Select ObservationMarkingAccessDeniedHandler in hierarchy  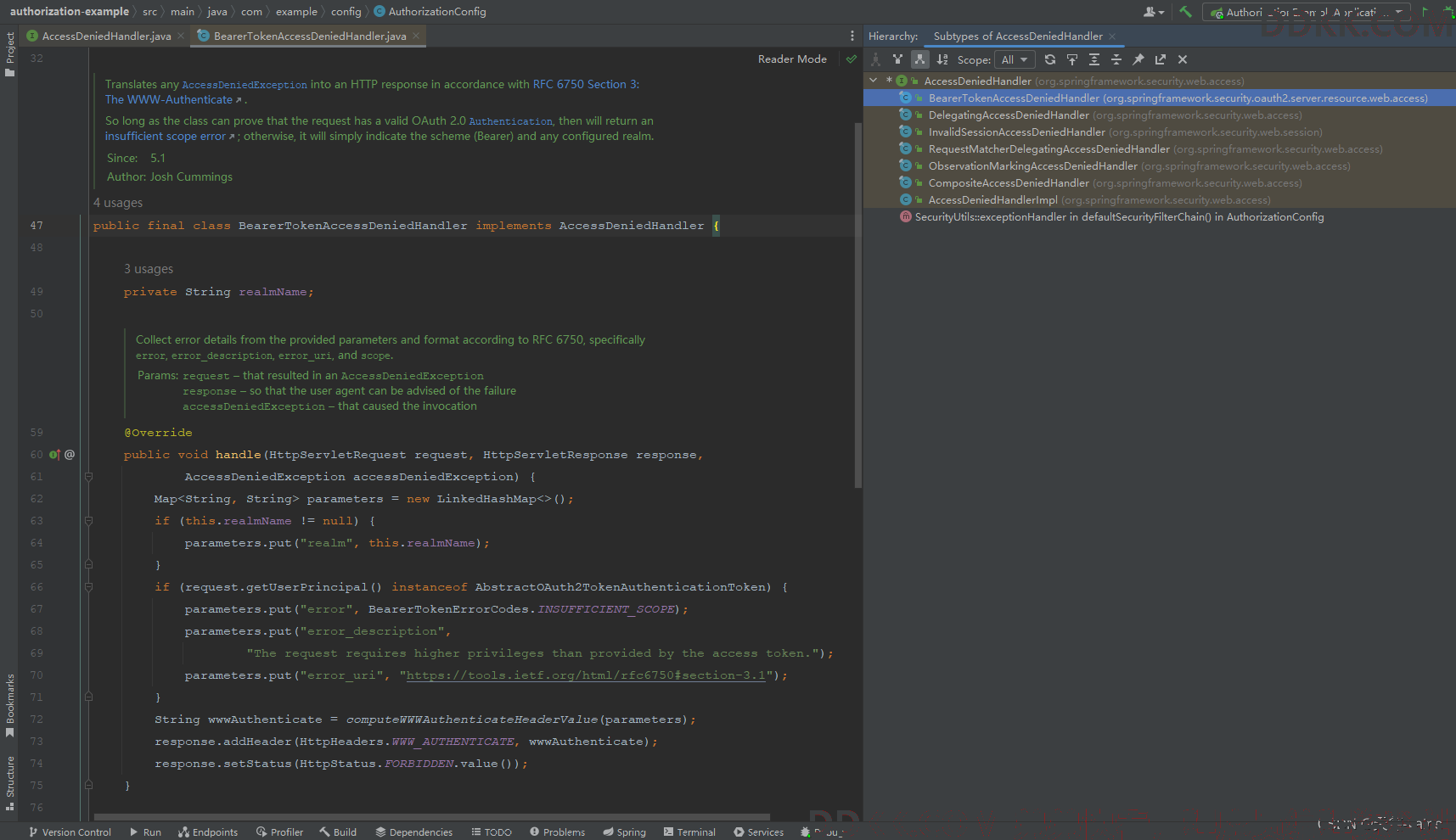tap(1160, 166)
